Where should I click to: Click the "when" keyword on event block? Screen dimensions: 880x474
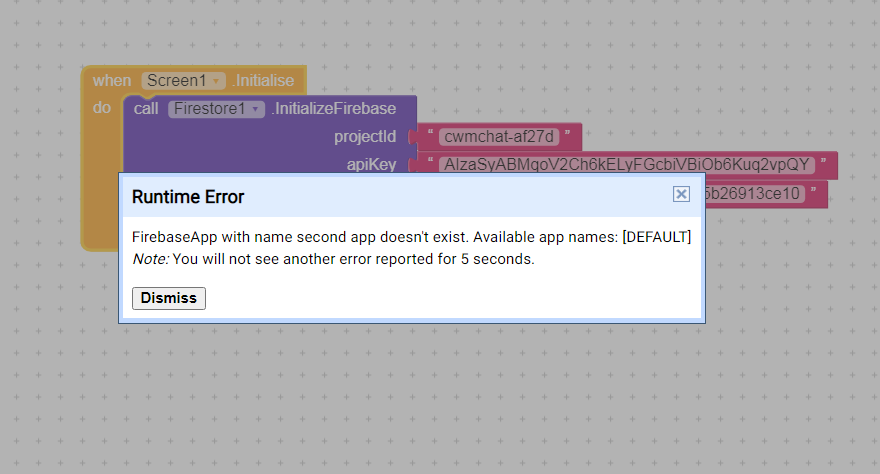pyautogui.click(x=112, y=80)
